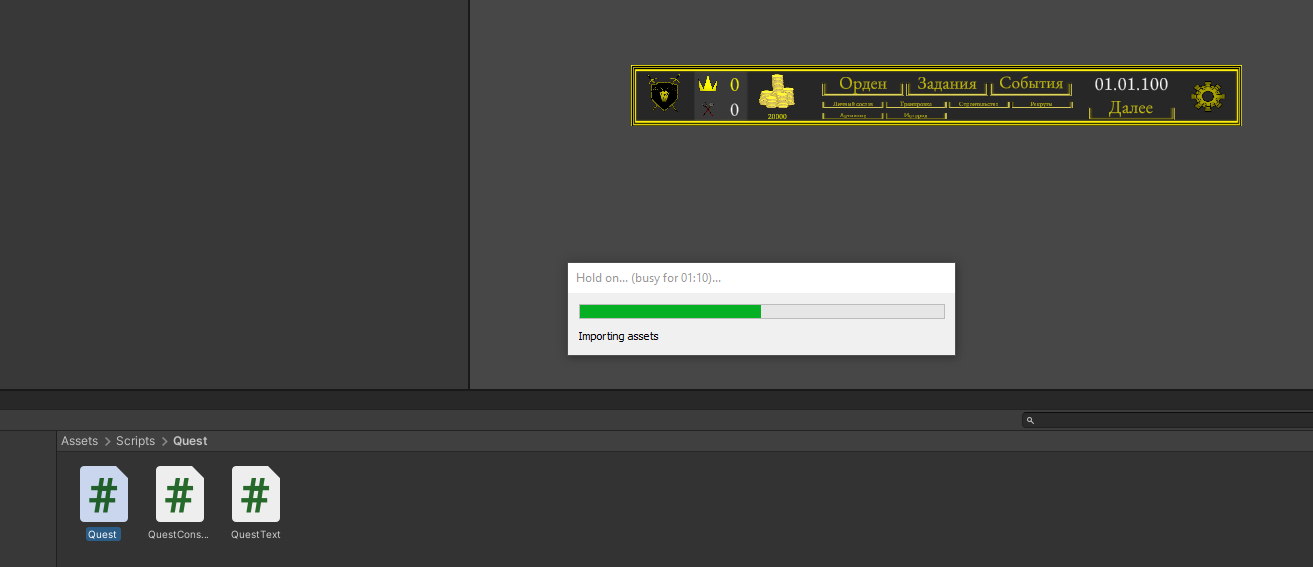Image resolution: width=1313 pixels, height=567 pixels.
Task: Click the История sub-button
Action: 915,116
